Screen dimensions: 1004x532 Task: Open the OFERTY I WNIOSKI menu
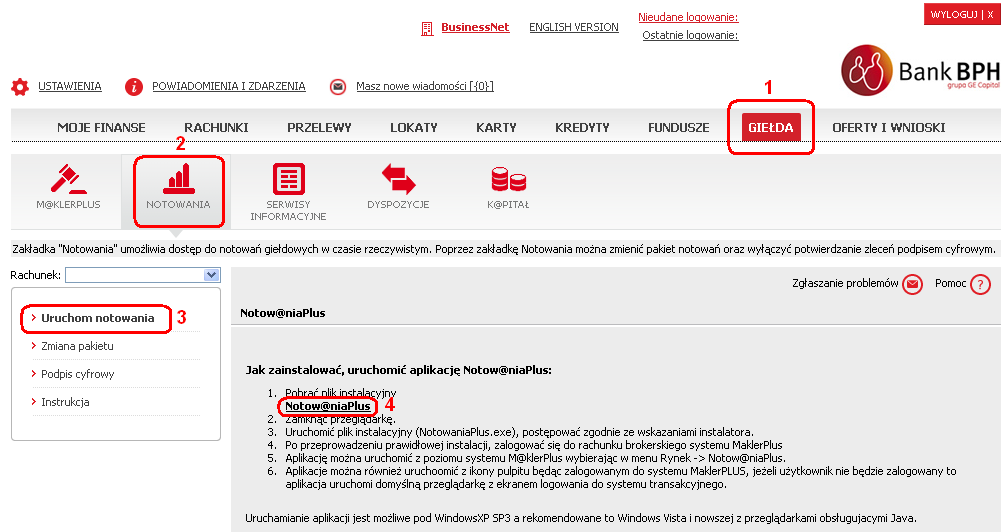click(889, 127)
